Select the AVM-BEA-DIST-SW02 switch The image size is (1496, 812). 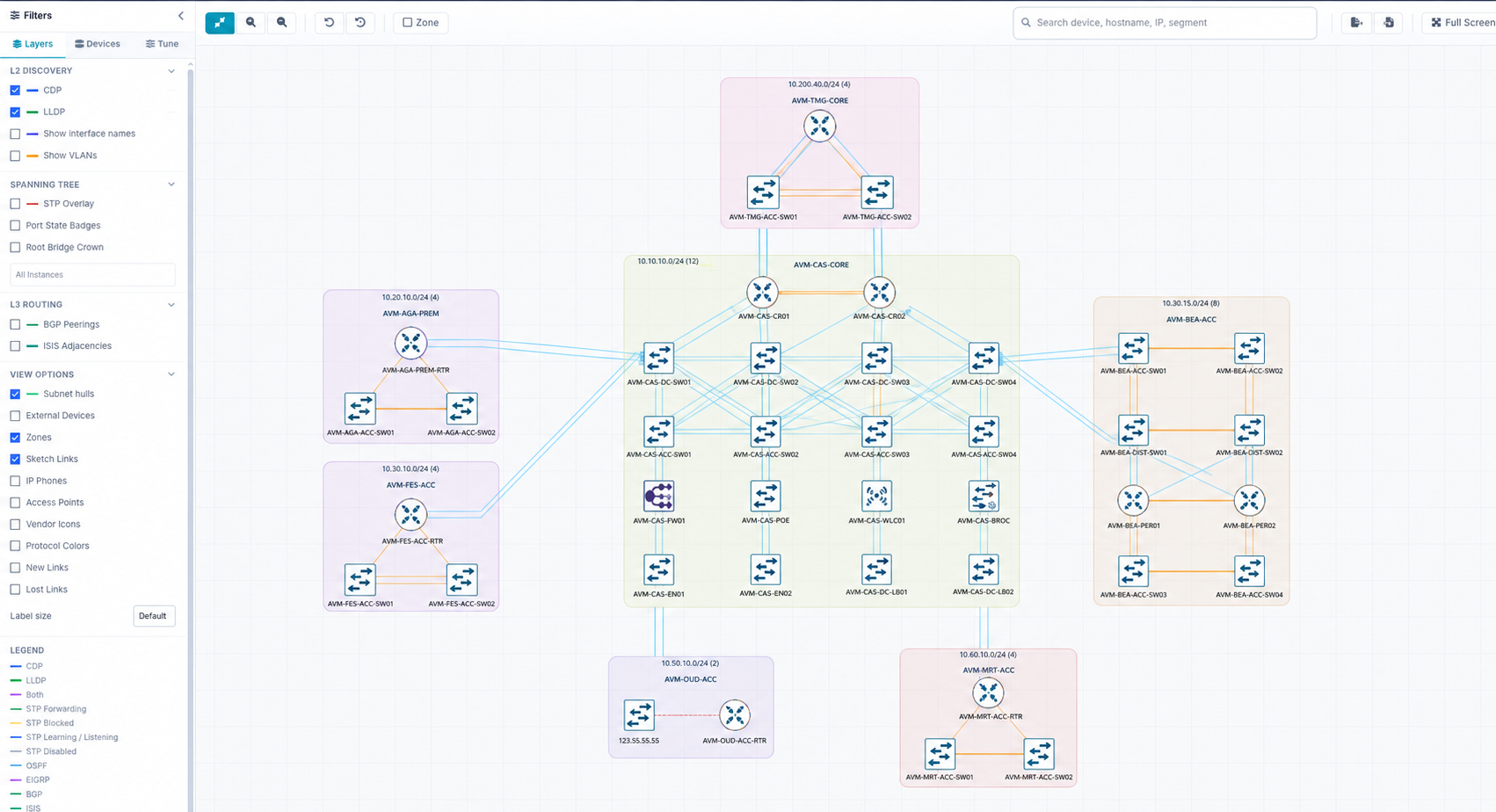point(1249,431)
